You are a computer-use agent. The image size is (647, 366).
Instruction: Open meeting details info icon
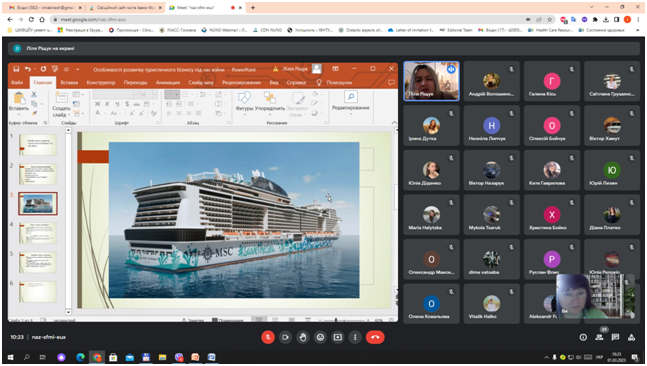coord(583,337)
